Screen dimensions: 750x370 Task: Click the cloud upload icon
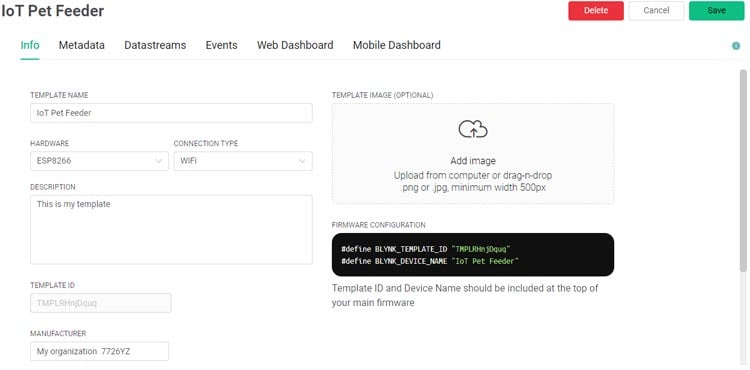473,129
